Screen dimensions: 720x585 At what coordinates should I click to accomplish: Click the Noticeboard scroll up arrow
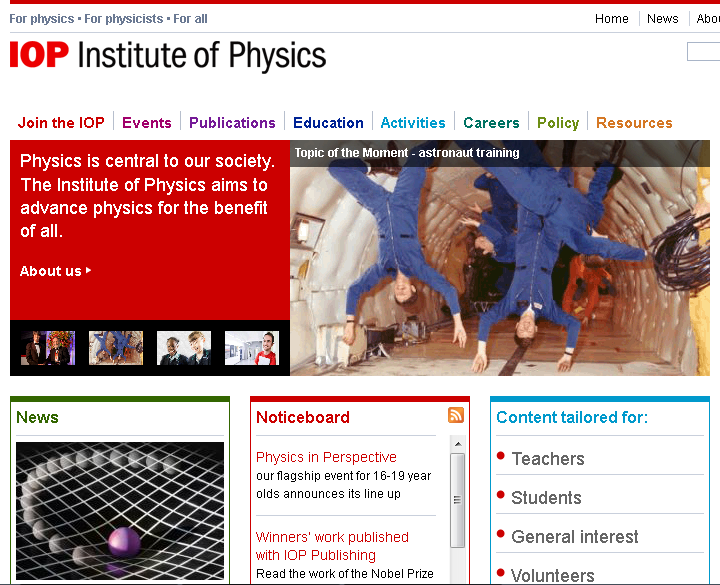tap(458, 444)
